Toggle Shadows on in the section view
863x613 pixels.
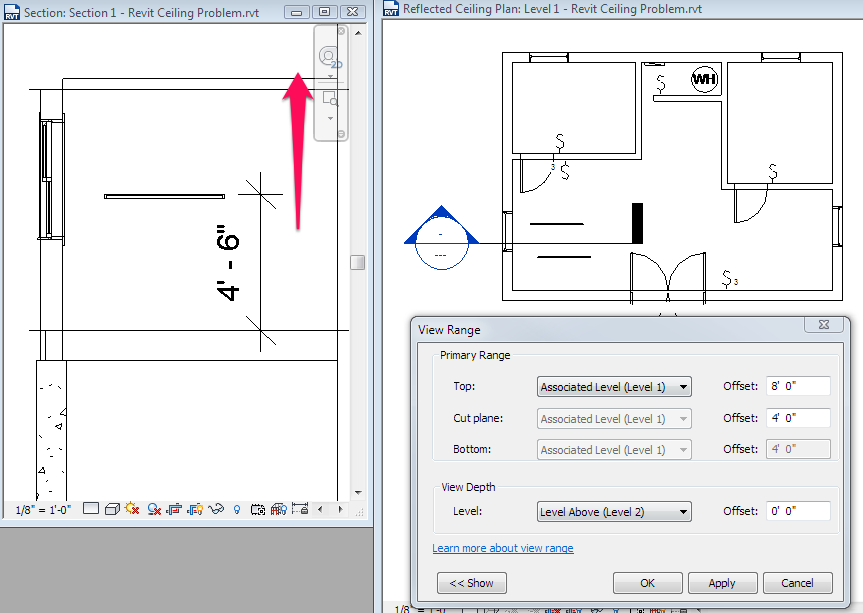(153, 509)
